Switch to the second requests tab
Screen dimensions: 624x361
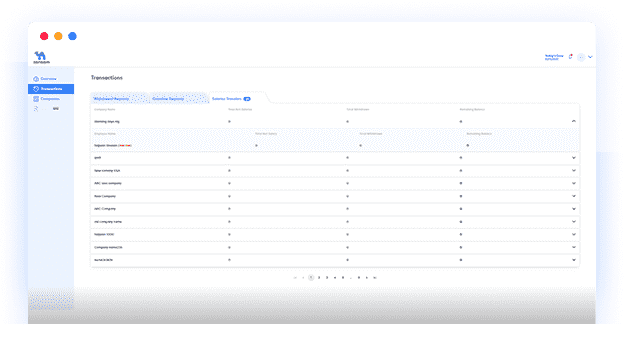(168, 98)
